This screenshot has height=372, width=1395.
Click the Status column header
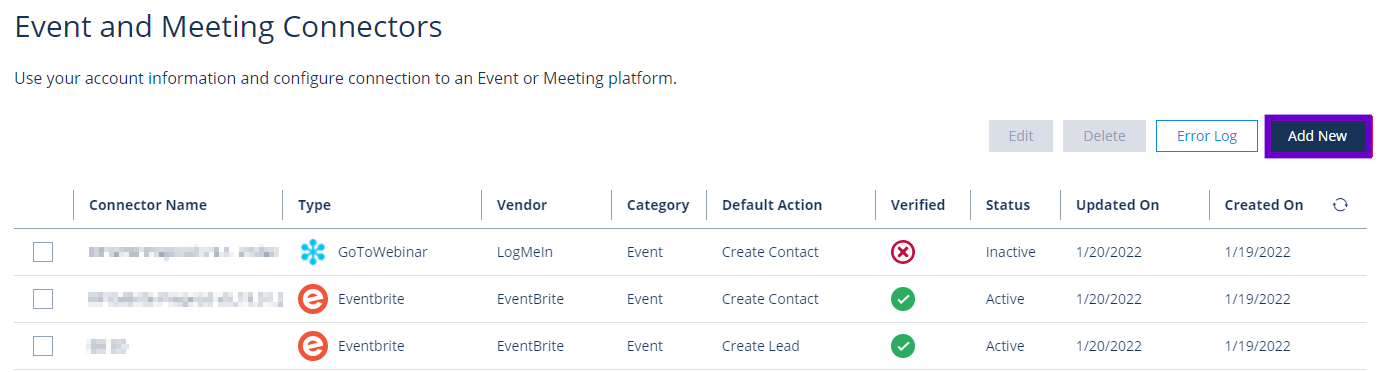(1007, 205)
